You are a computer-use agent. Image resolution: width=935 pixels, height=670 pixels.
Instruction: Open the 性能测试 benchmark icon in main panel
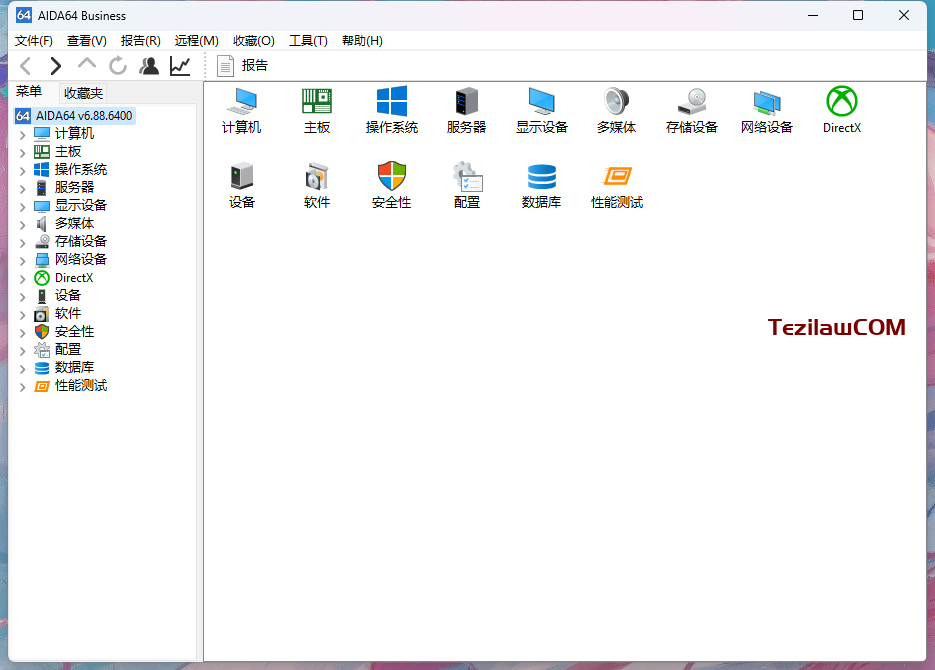pos(617,185)
